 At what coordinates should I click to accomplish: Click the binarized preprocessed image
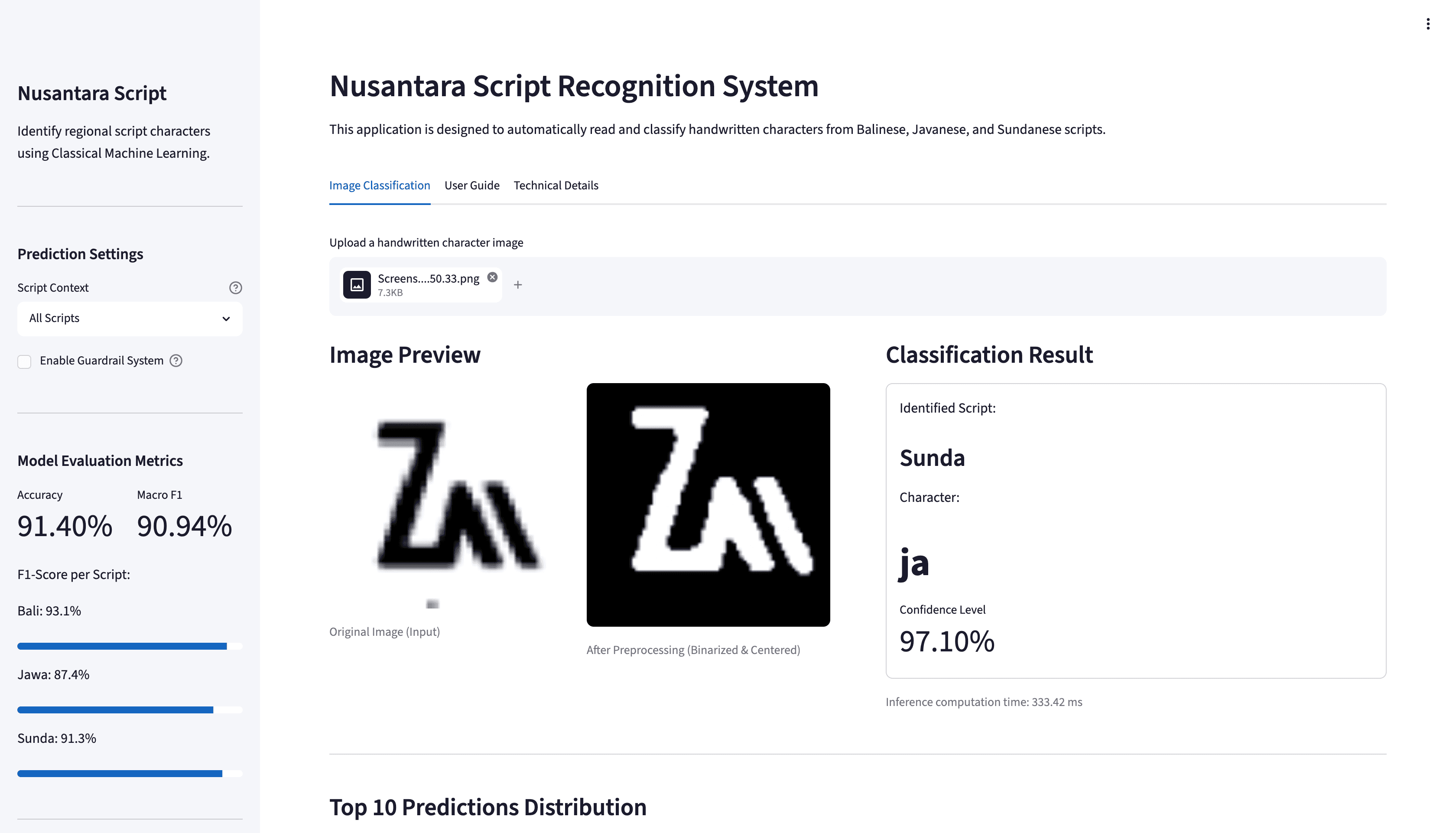pos(708,504)
